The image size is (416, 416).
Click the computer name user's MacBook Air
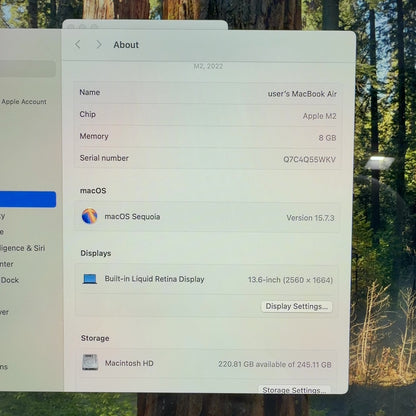[x=302, y=94]
